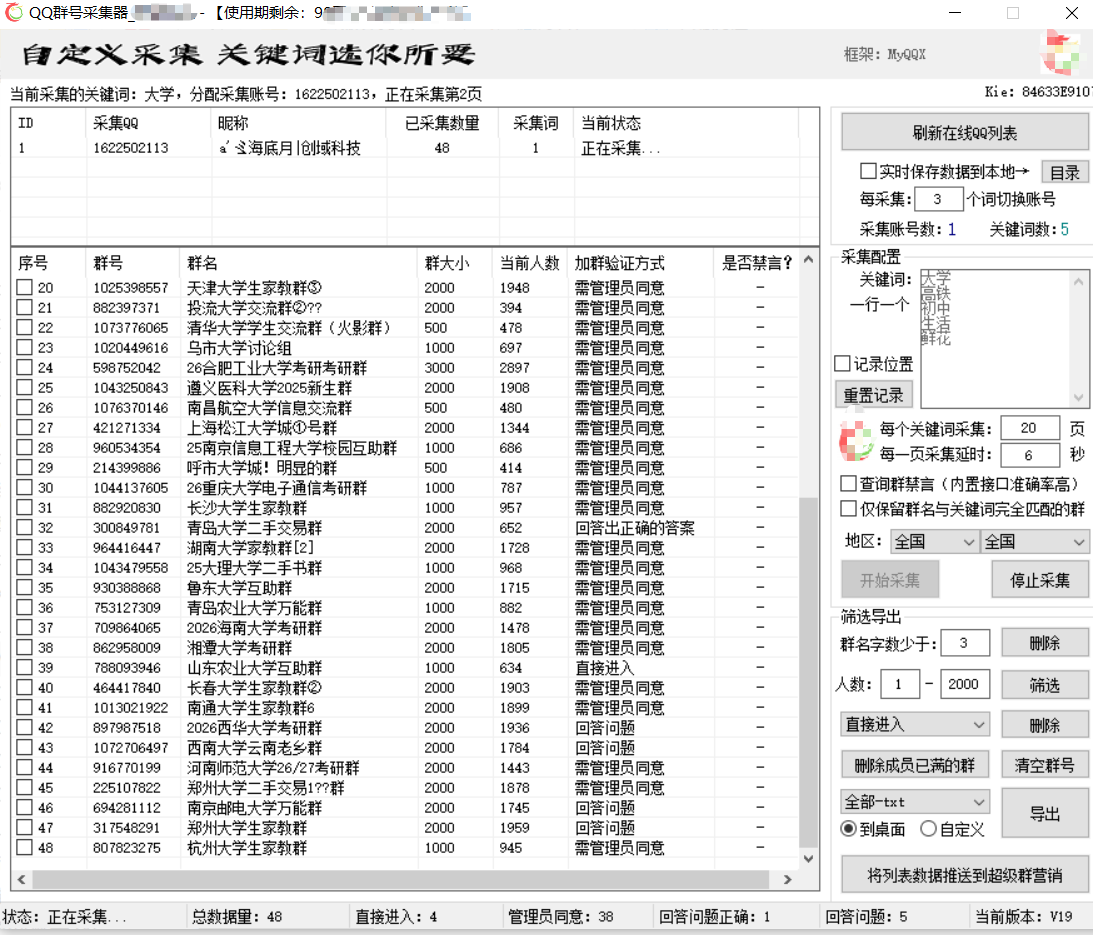The image size is (1093, 935).
Task: Click the minimum 人数 input showing 1
Action: point(900,684)
